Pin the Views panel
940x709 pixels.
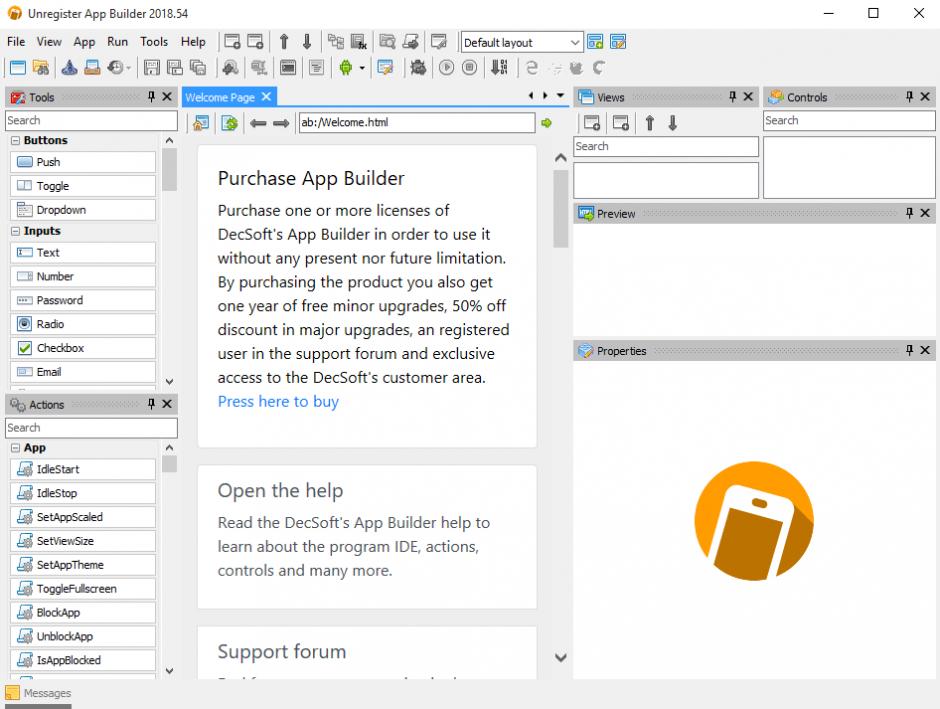point(733,96)
